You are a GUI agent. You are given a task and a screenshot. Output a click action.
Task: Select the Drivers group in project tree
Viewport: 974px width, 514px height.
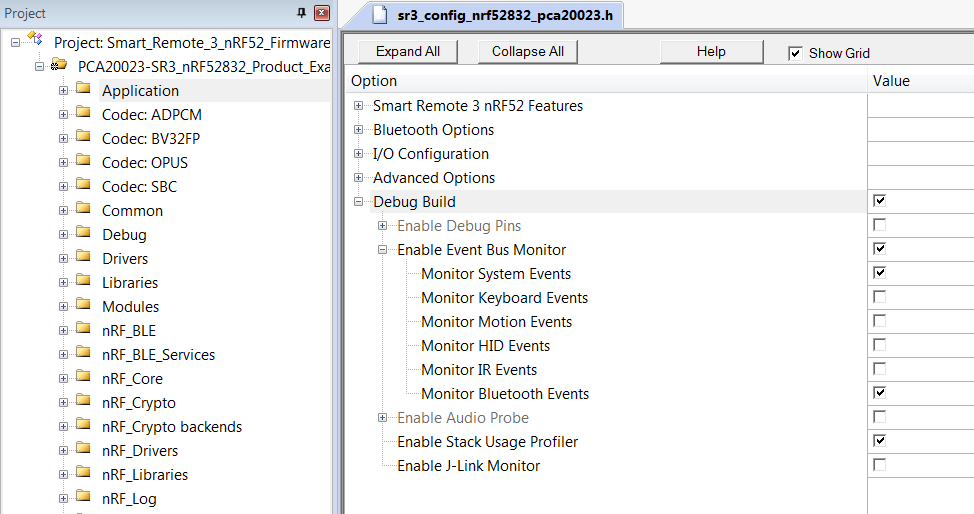coord(125,259)
